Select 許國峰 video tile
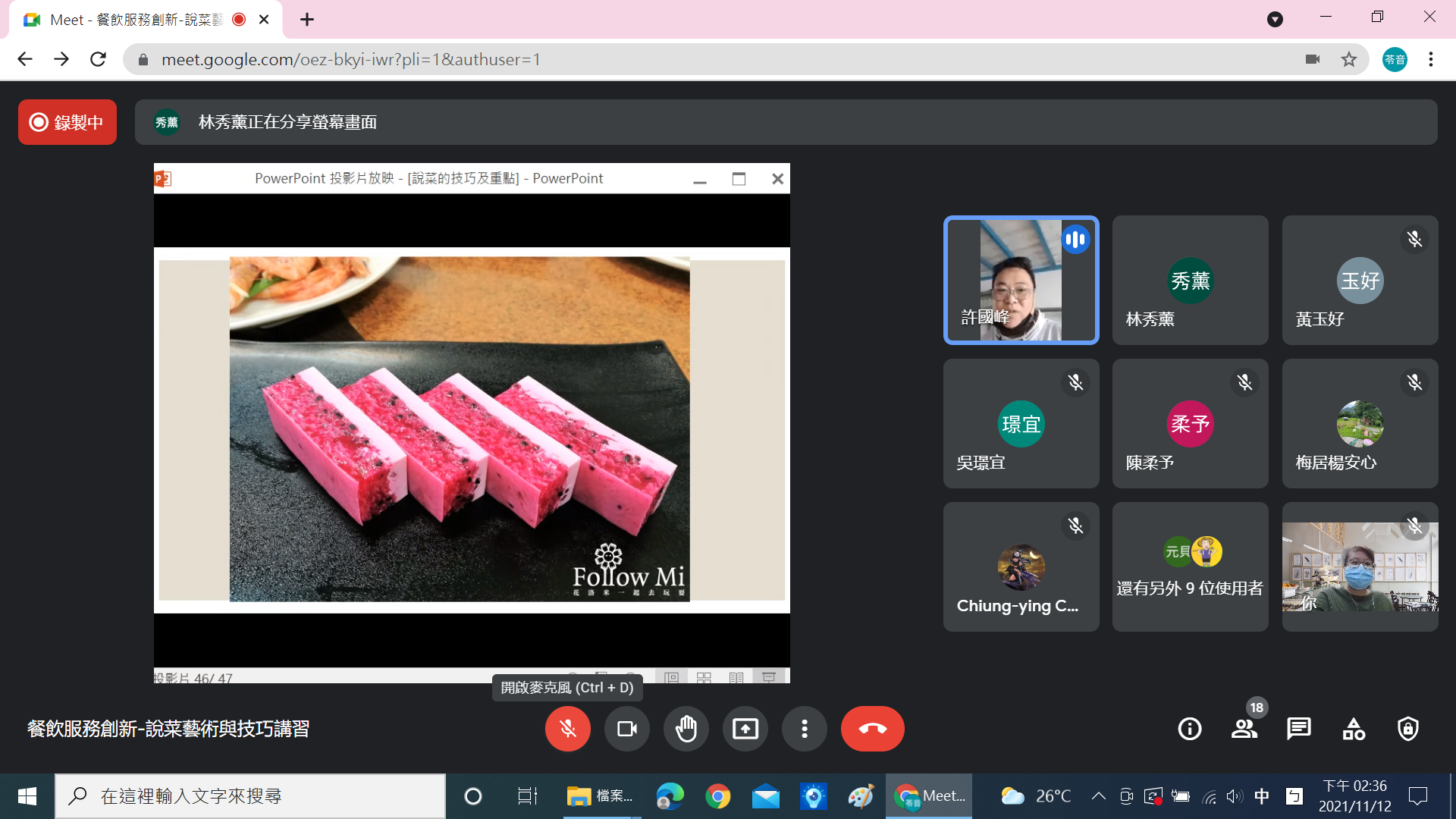This screenshot has width=1456, height=819. (x=1021, y=280)
